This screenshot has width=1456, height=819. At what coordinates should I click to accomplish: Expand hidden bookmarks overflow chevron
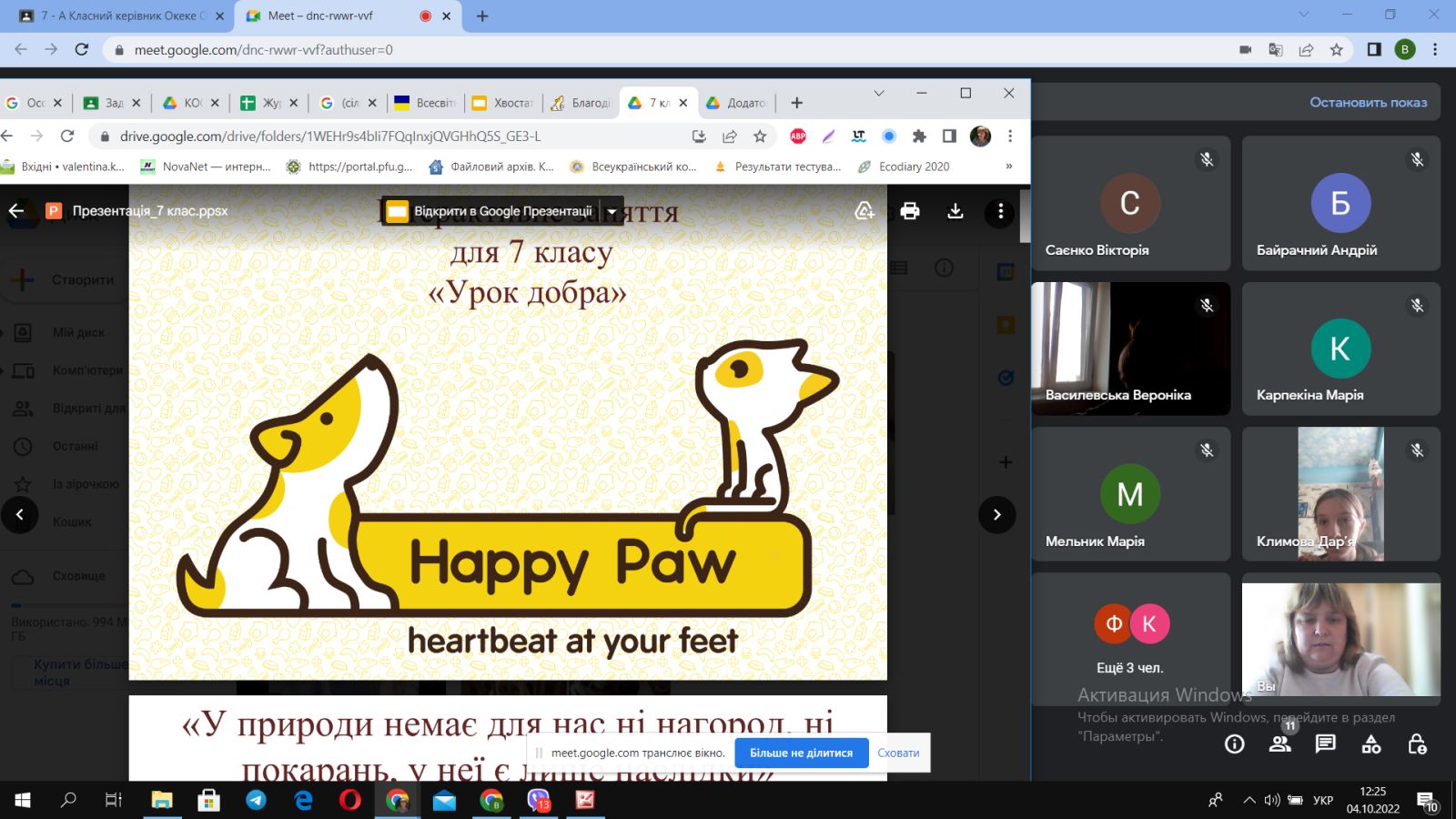click(x=1008, y=167)
